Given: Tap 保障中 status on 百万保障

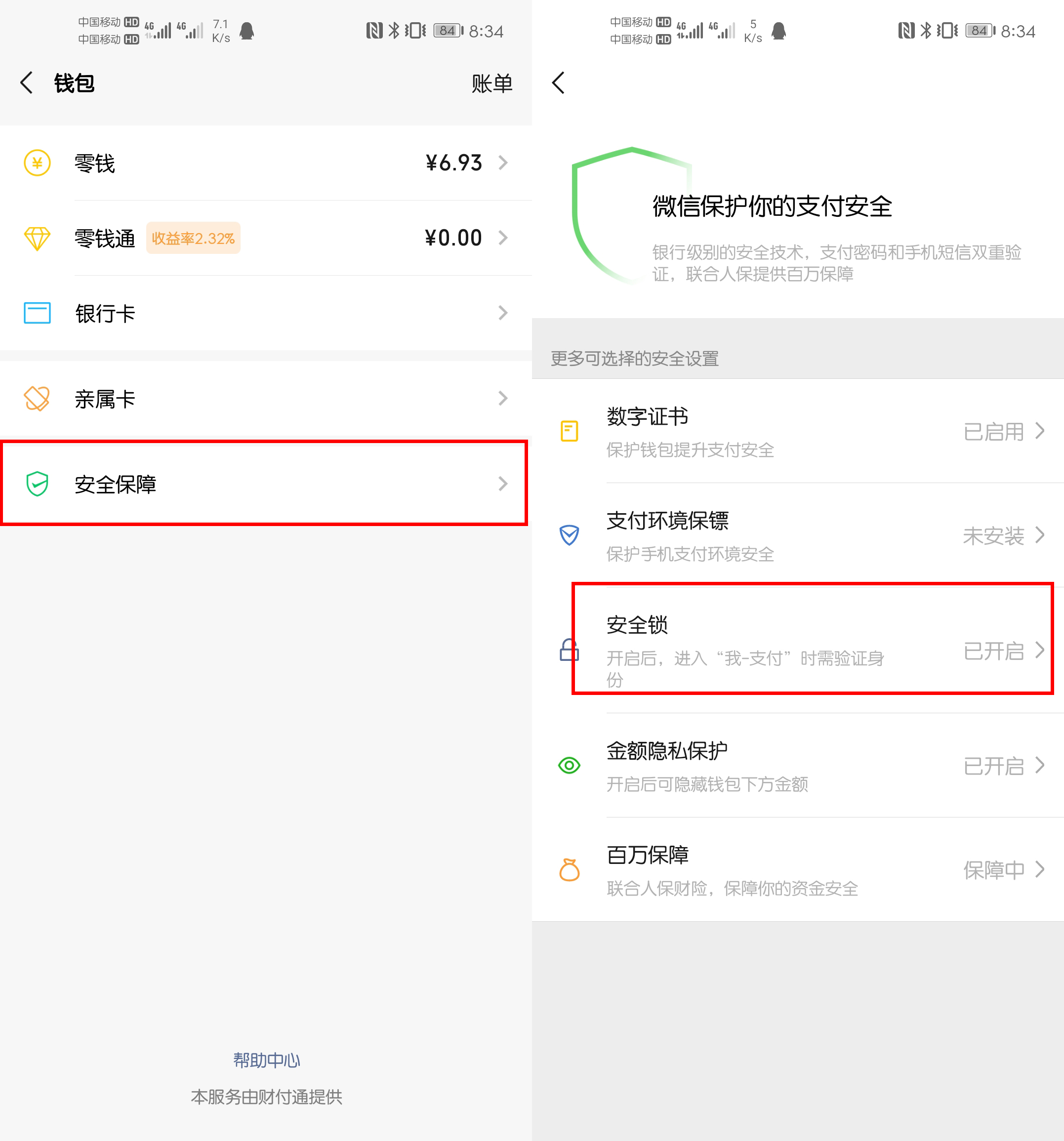Looking at the screenshot, I should pyautogui.click(x=993, y=870).
